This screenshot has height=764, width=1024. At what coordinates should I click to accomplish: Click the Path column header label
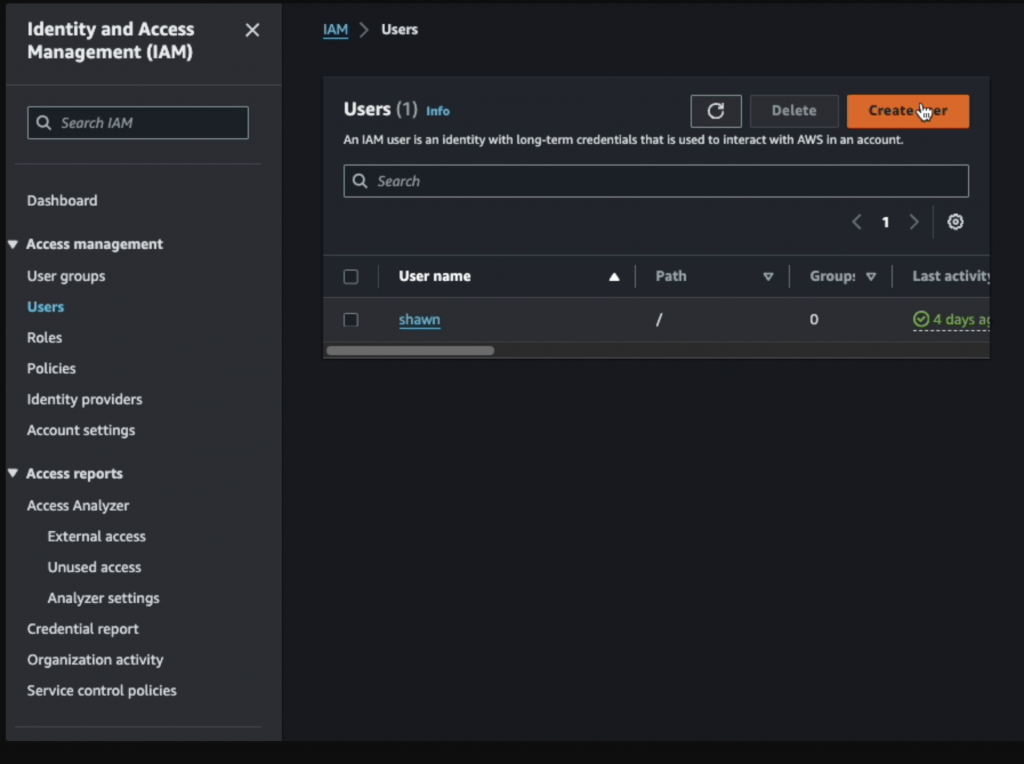671,276
